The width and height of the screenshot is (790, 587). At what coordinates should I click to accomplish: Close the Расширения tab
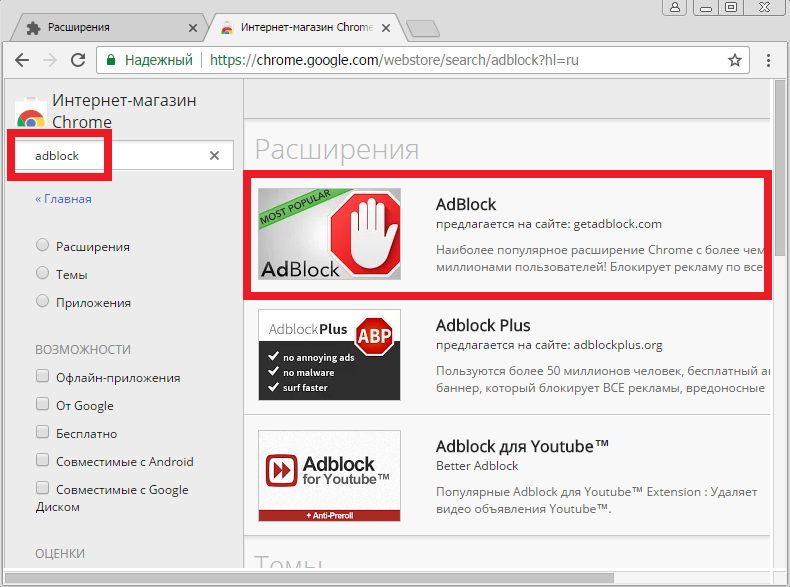(x=192, y=28)
